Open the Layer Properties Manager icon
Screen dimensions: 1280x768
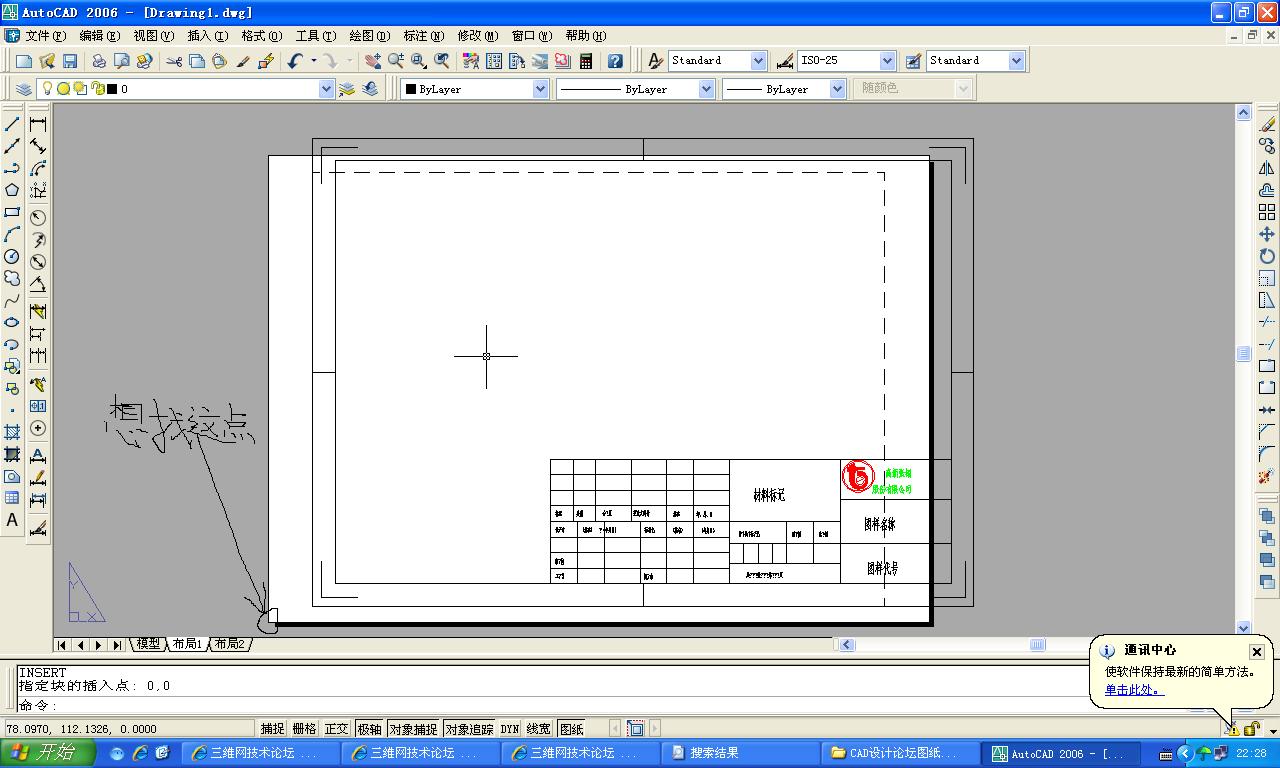coord(25,89)
